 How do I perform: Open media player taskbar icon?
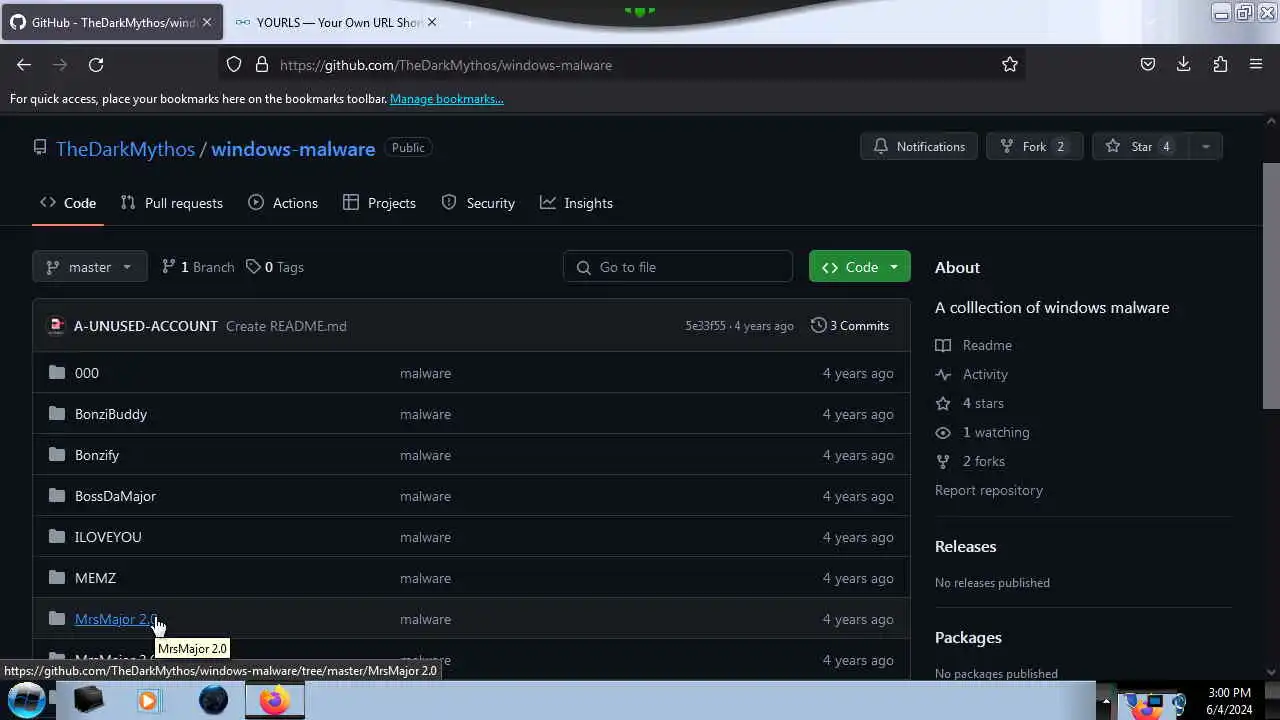pyautogui.click(x=148, y=700)
